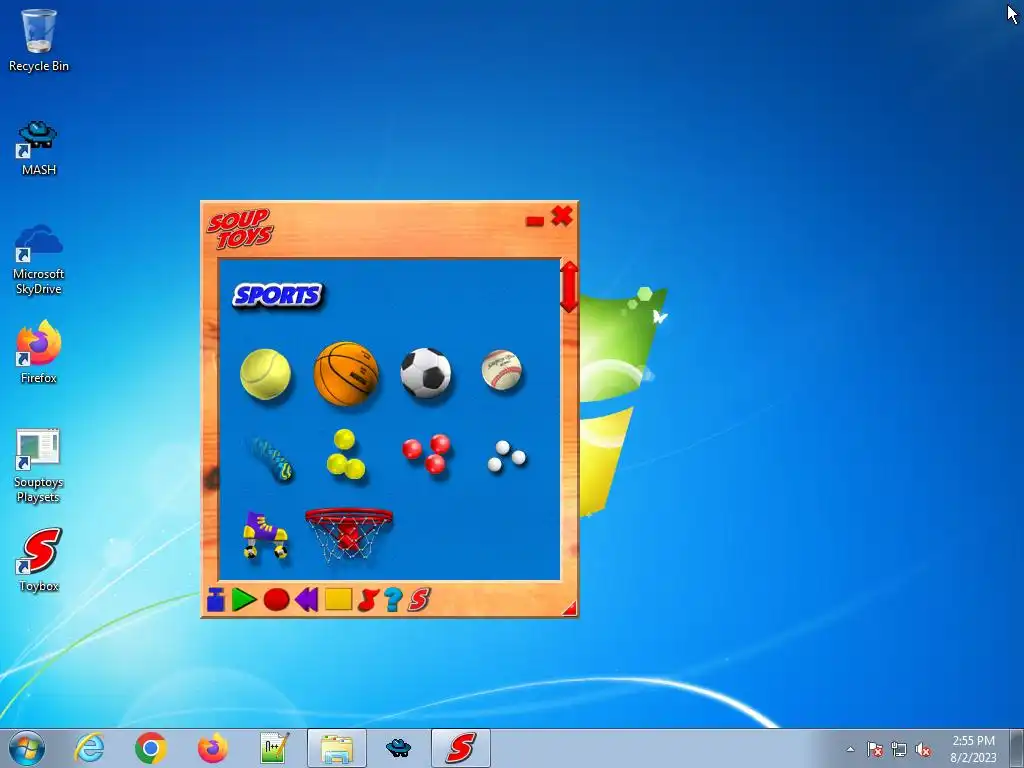Click the green play button
The width and height of the screenshot is (1024, 768).
tap(243, 600)
